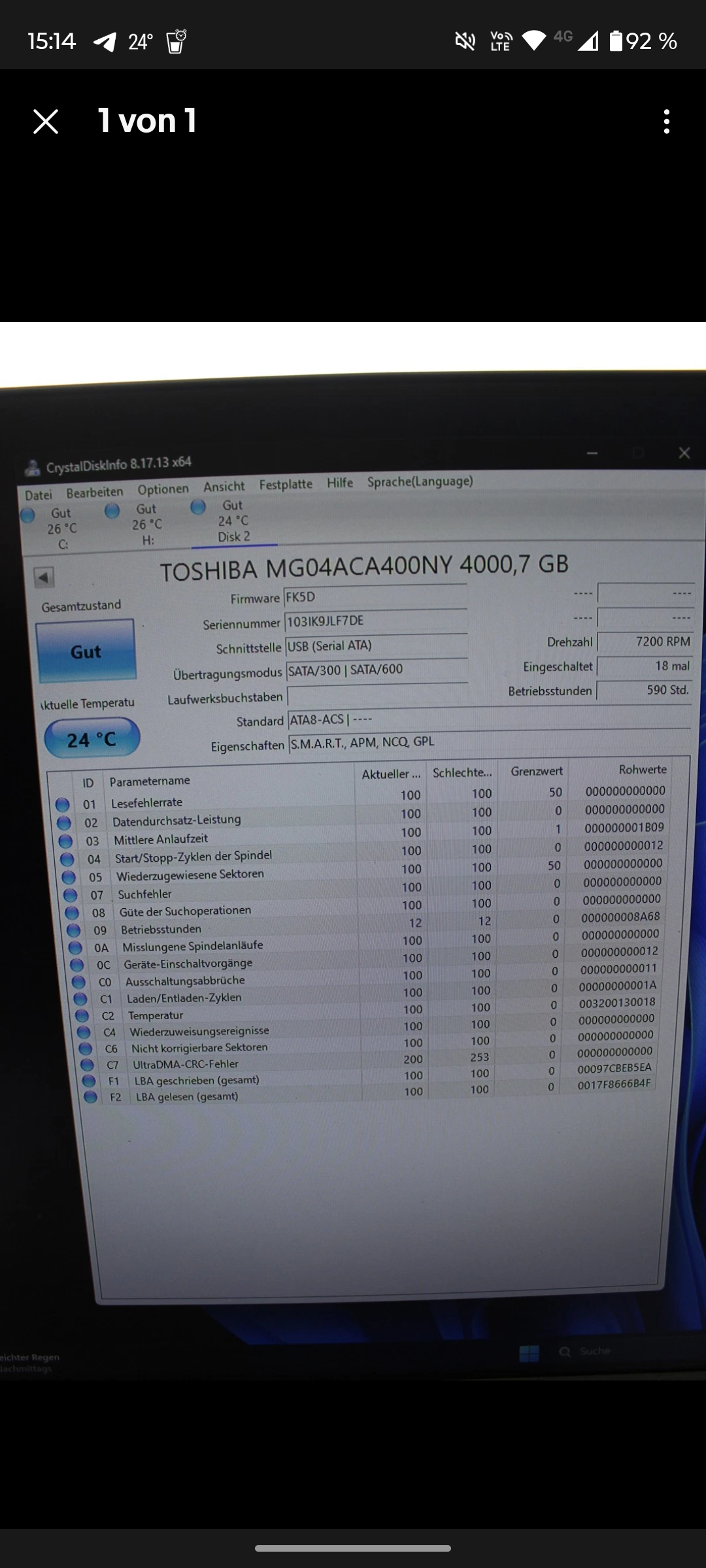Viewport: 706px width, 1568px height.
Task: Click the Betriebsstunden 590 Std. field
Action: coord(645,690)
